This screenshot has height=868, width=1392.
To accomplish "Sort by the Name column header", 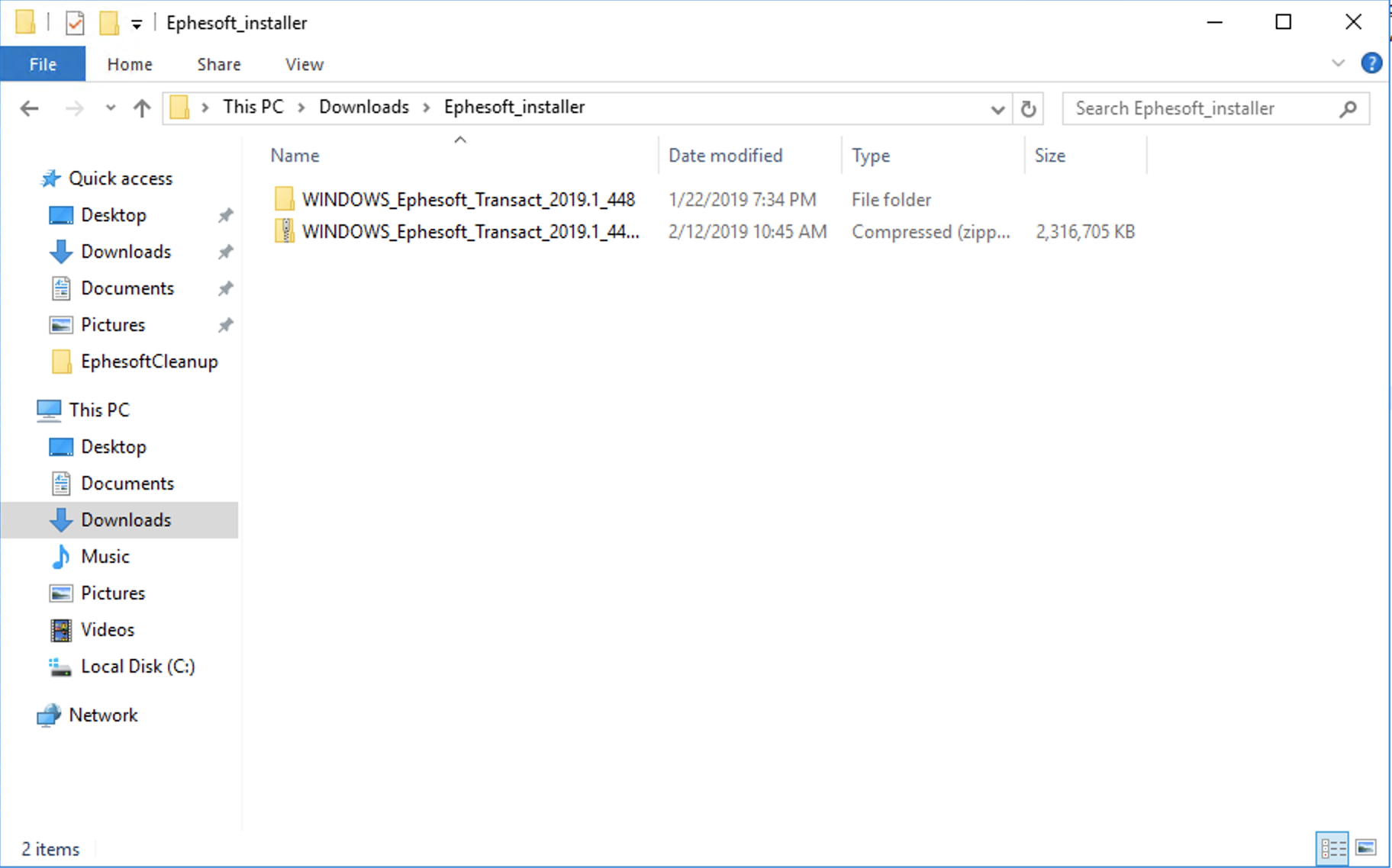I will tap(295, 156).
